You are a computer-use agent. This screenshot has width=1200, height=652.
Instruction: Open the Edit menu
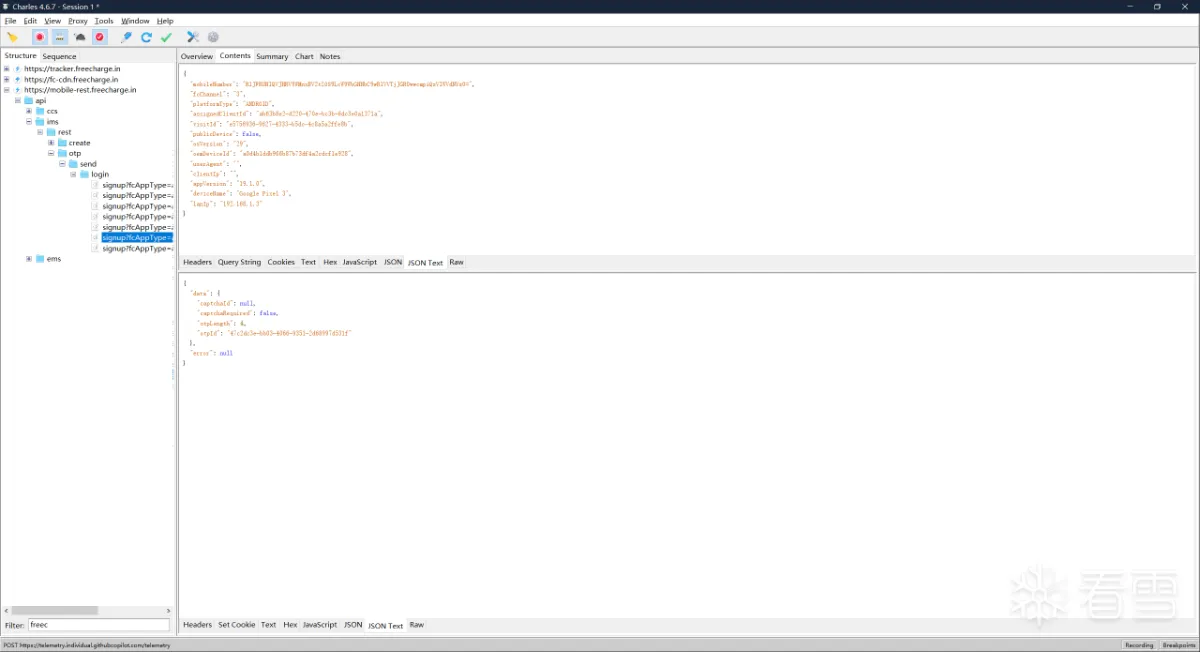pos(30,21)
